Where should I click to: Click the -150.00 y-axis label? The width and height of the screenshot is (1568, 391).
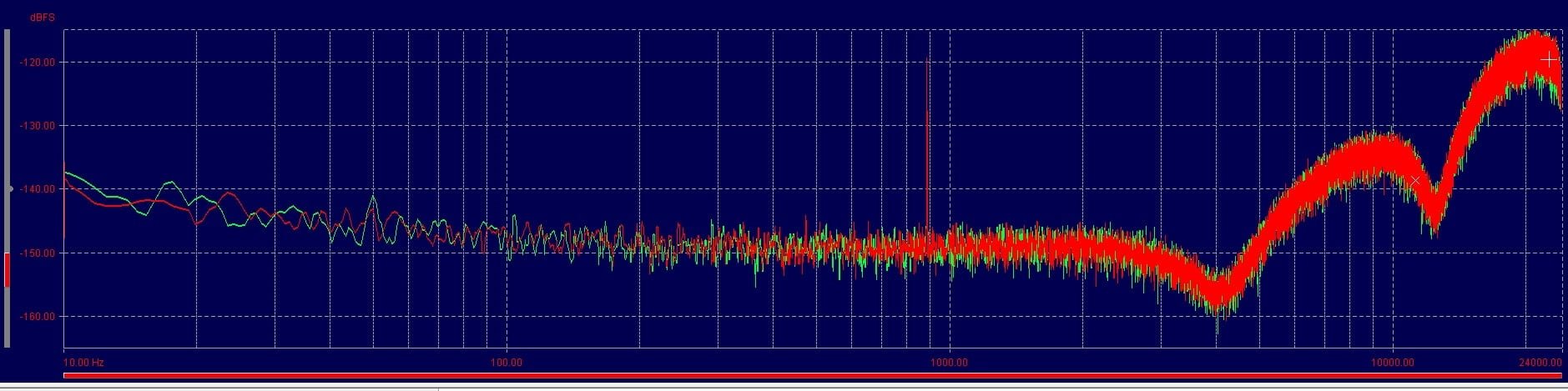tap(41, 253)
